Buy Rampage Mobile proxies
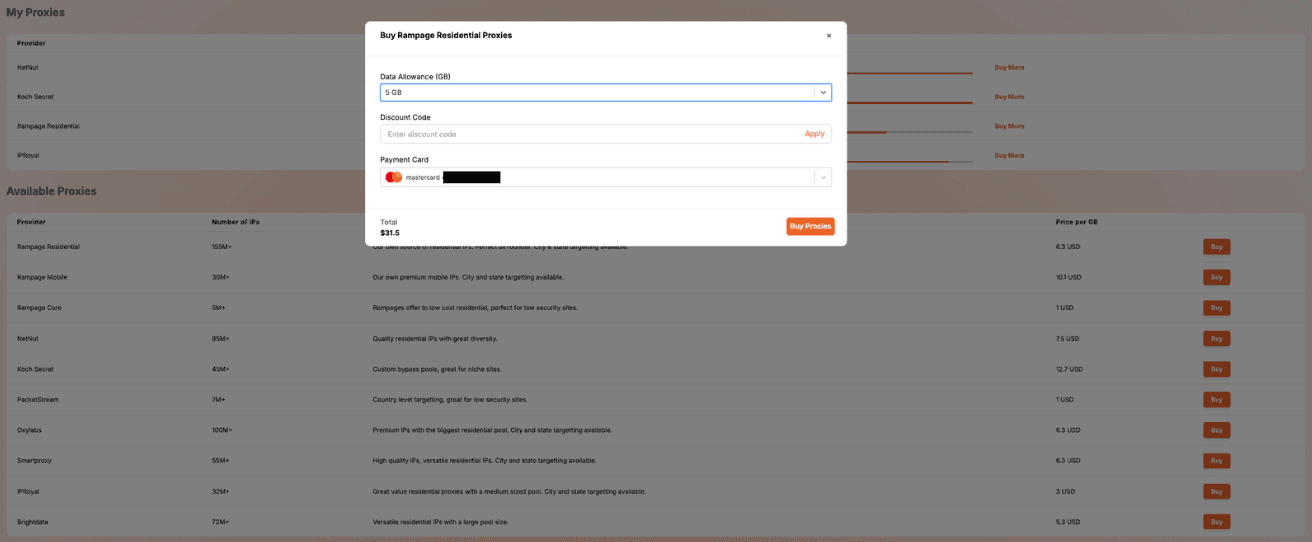The width and height of the screenshot is (1312, 542). pyautogui.click(x=1216, y=277)
